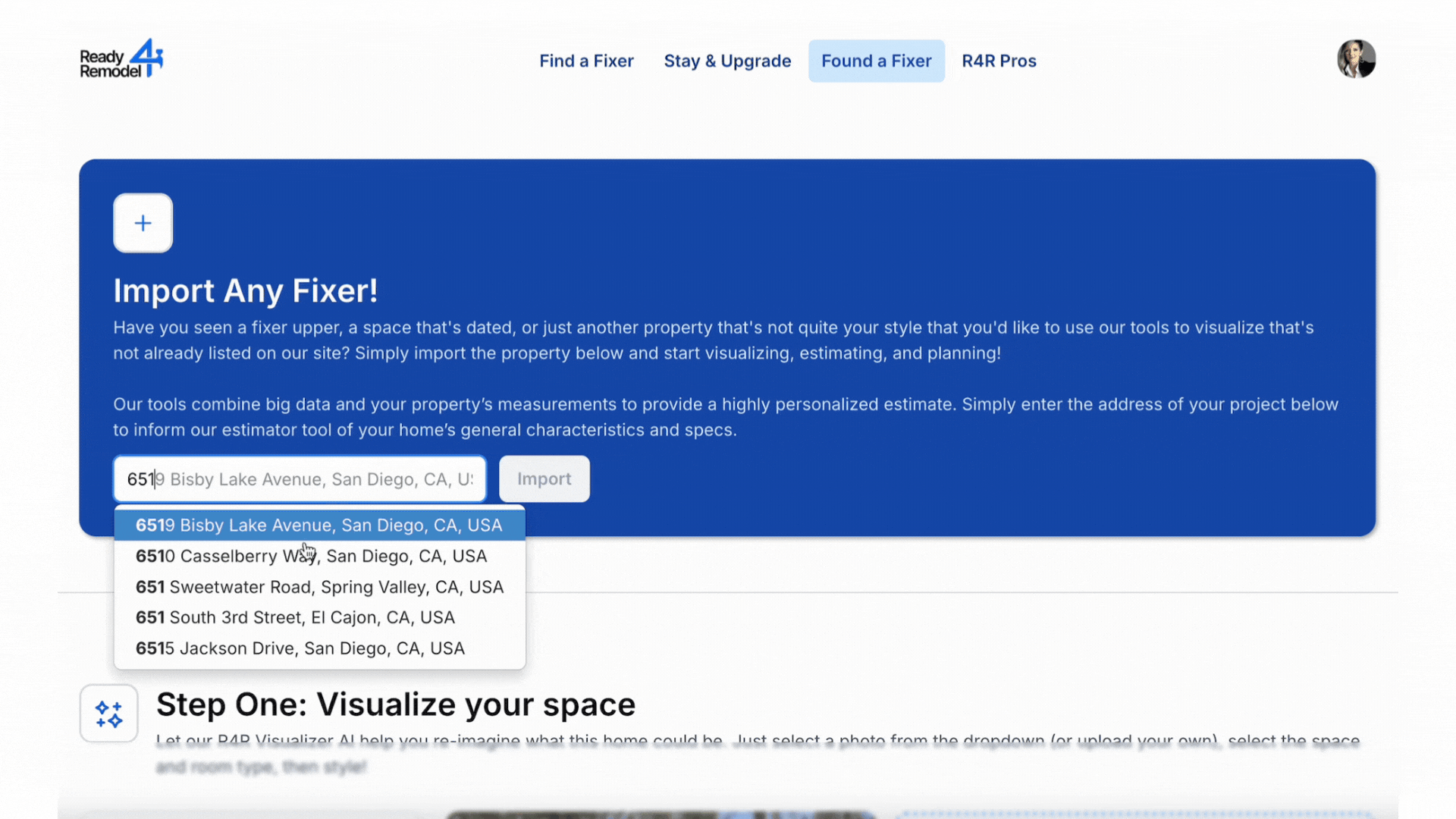
Task: Open the Stay & Upgrade page
Action: click(x=727, y=61)
